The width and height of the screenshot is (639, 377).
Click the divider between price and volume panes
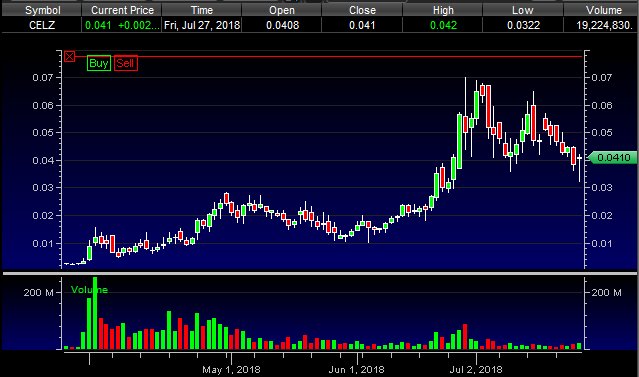click(320, 273)
